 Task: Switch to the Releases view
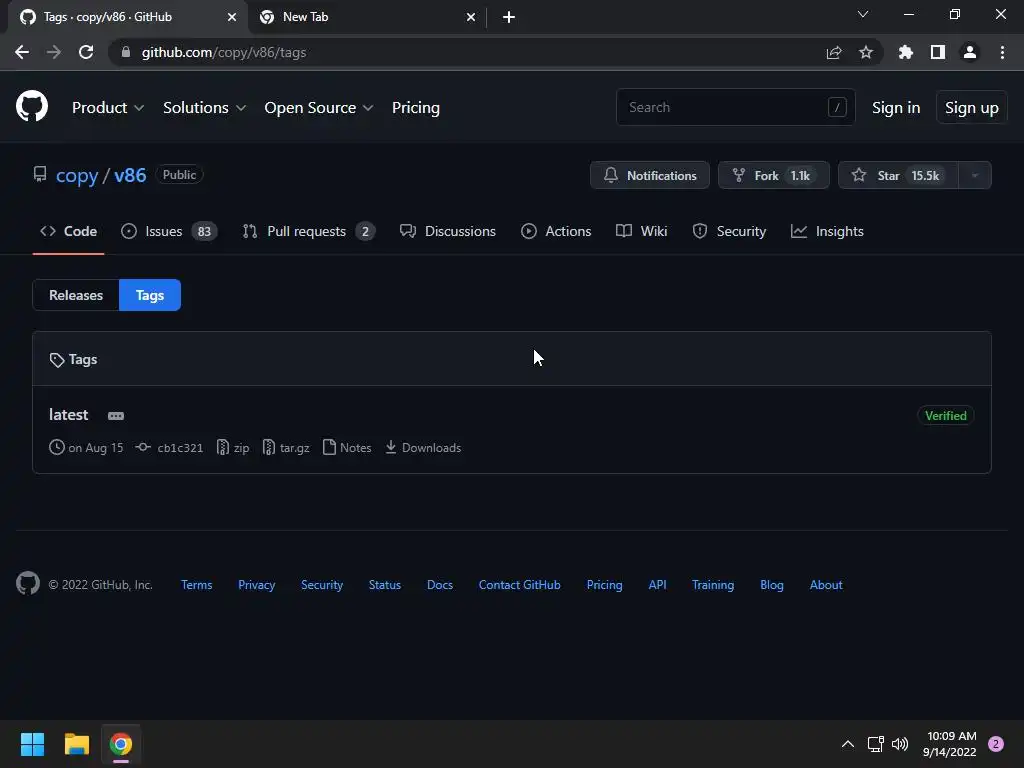click(x=76, y=295)
